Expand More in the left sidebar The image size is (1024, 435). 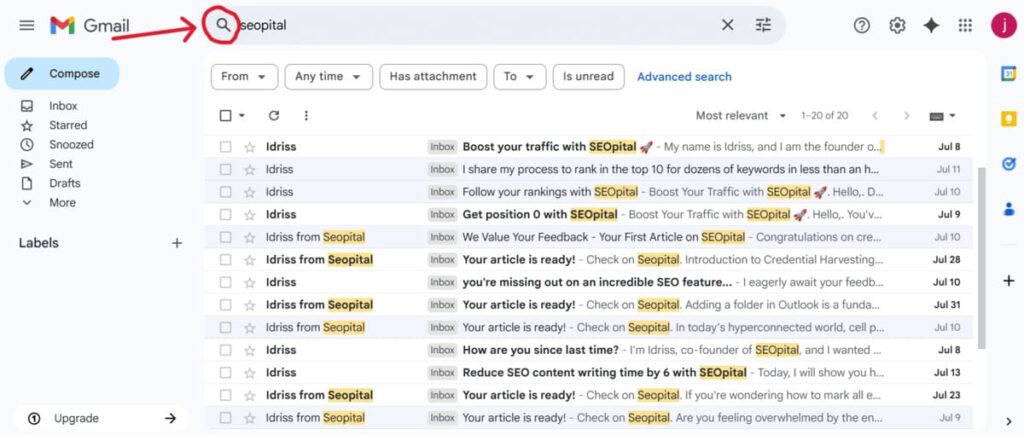[62, 203]
